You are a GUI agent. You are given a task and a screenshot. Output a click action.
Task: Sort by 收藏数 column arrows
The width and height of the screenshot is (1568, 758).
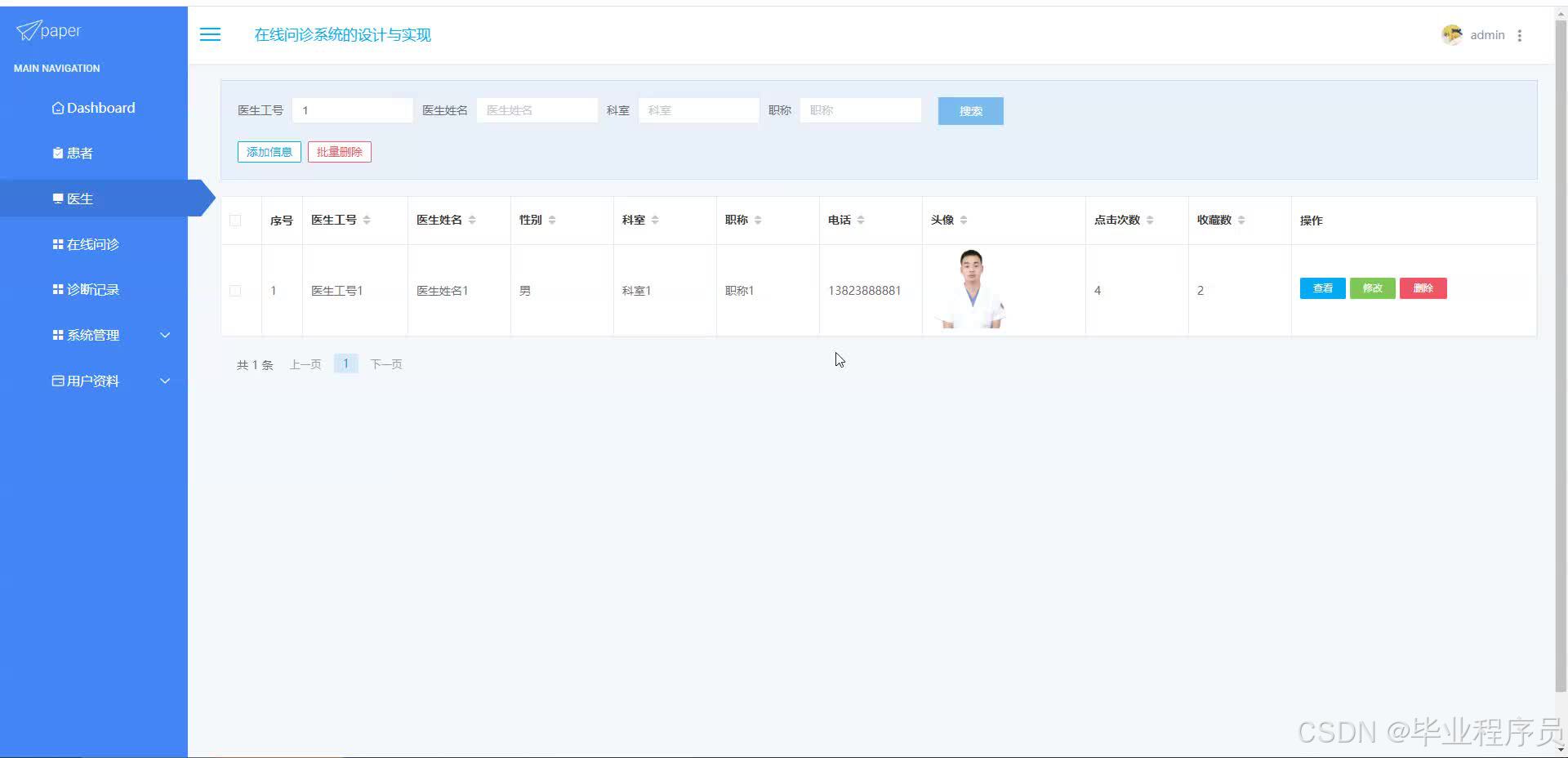[x=1241, y=220]
